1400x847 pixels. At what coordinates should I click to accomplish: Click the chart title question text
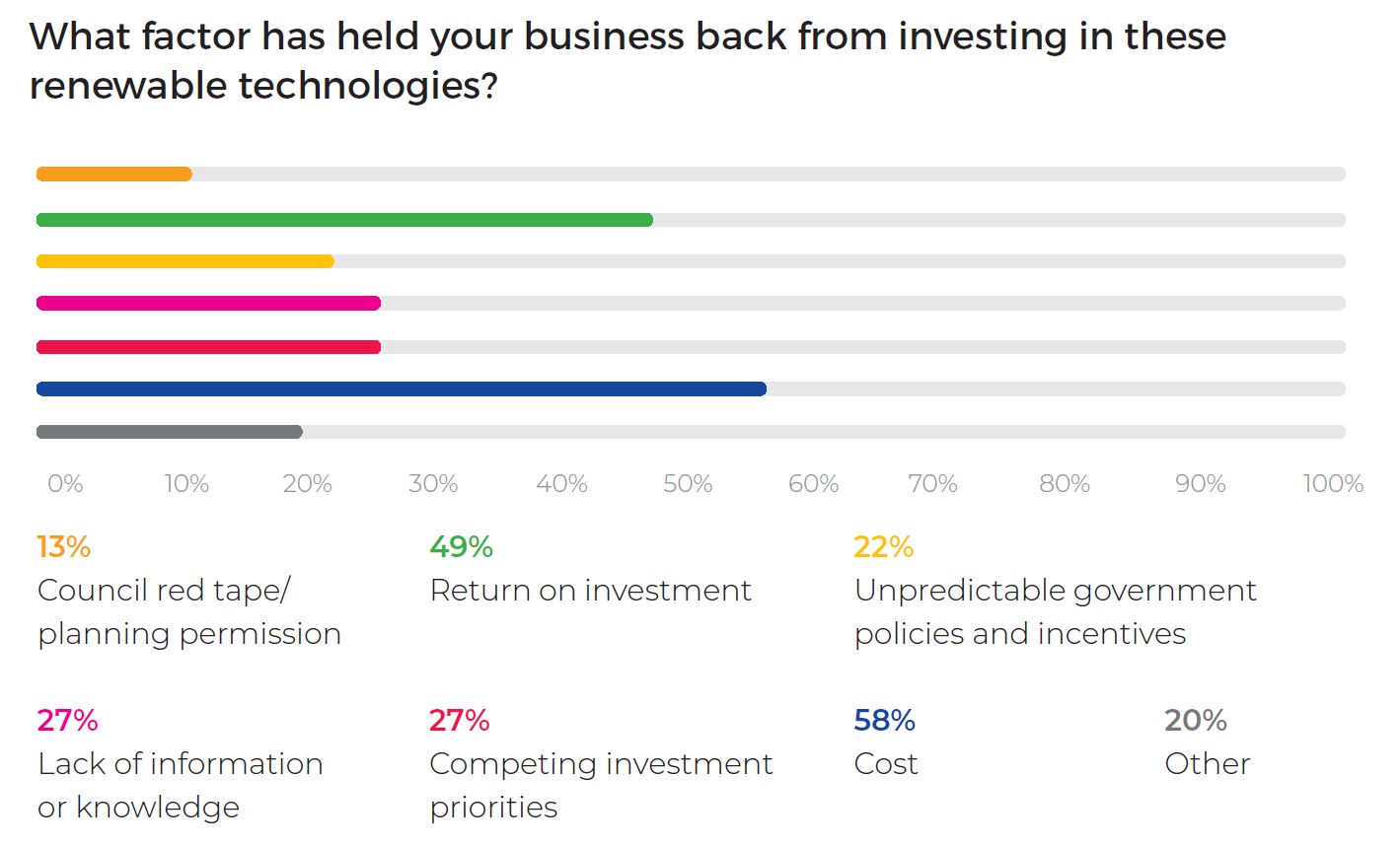tap(626, 61)
